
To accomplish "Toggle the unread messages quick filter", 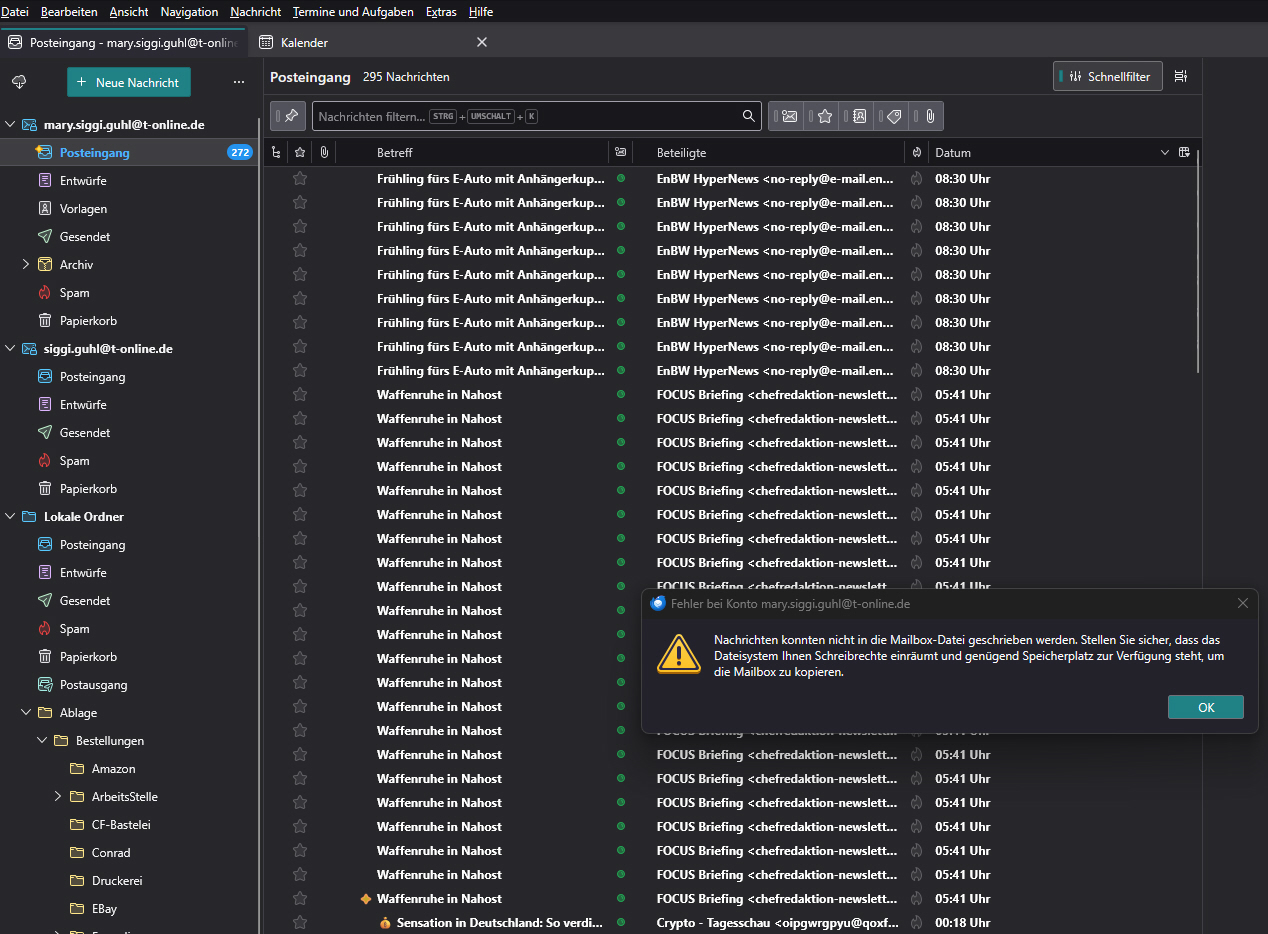I will click(789, 116).
